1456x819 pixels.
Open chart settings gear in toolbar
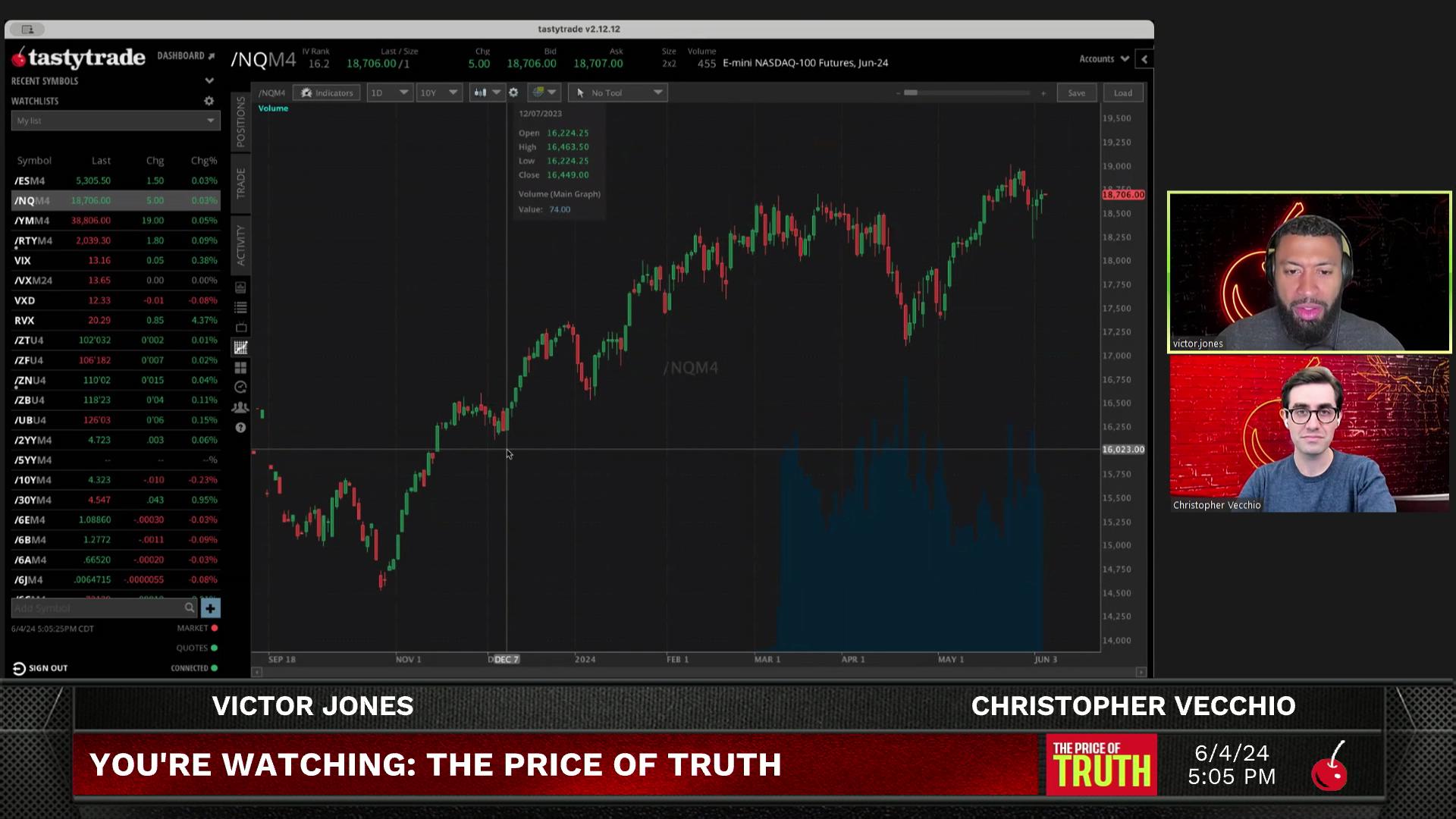point(513,93)
